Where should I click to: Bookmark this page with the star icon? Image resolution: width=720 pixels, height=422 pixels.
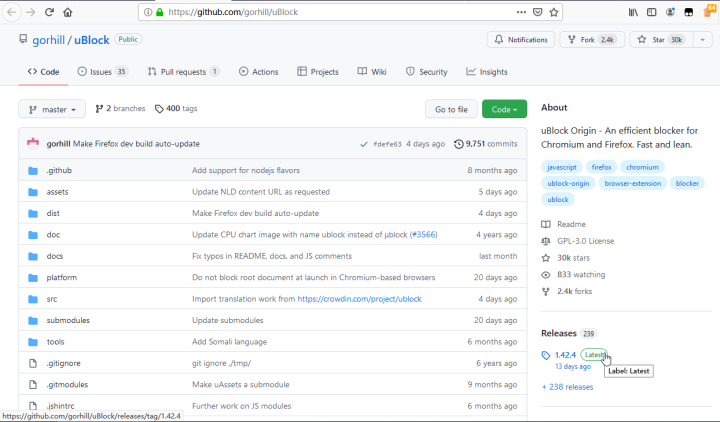[x=554, y=12]
